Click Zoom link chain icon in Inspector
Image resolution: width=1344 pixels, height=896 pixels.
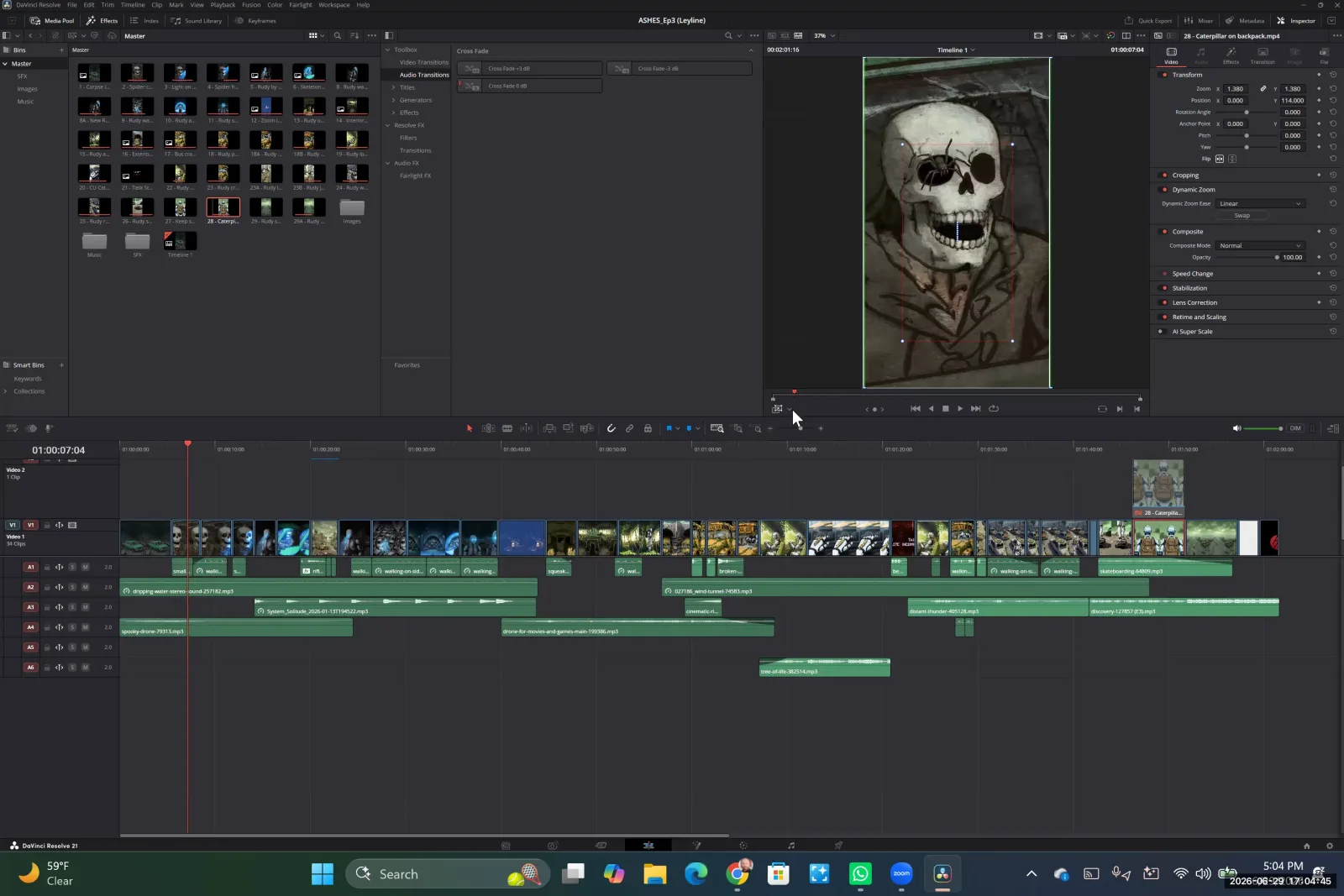pyautogui.click(x=1263, y=88)
